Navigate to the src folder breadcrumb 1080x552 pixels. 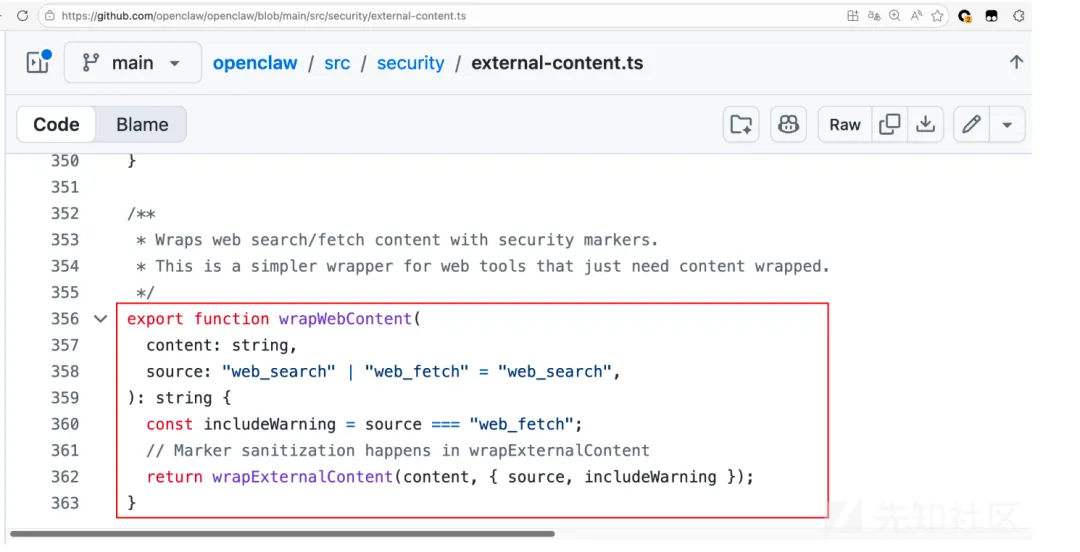pyautogui.click(x=337, y=63)
